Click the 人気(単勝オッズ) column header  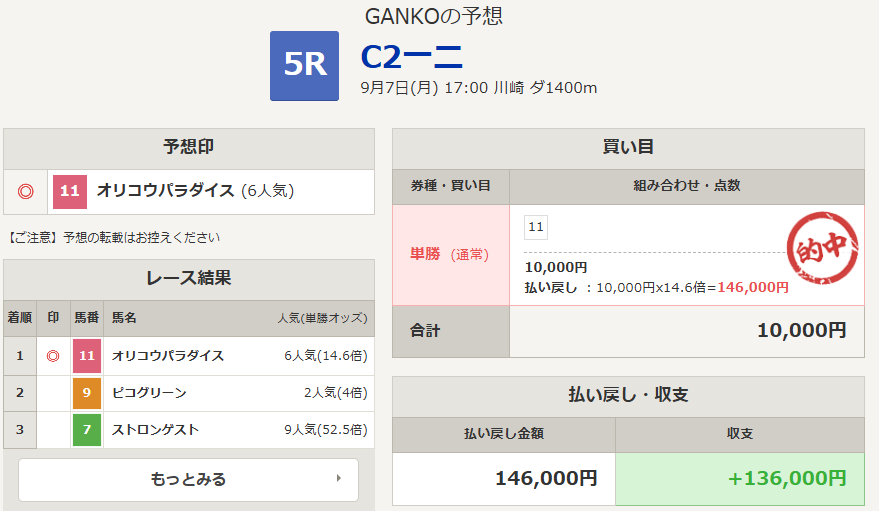tap(322, 318)
